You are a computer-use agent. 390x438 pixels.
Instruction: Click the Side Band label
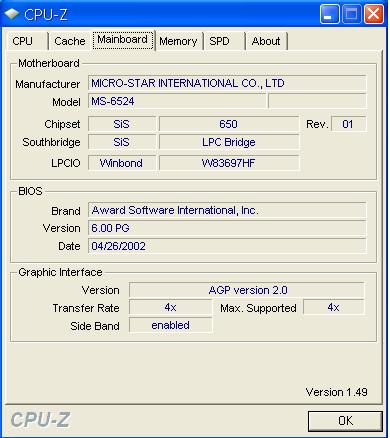[95, 326]
